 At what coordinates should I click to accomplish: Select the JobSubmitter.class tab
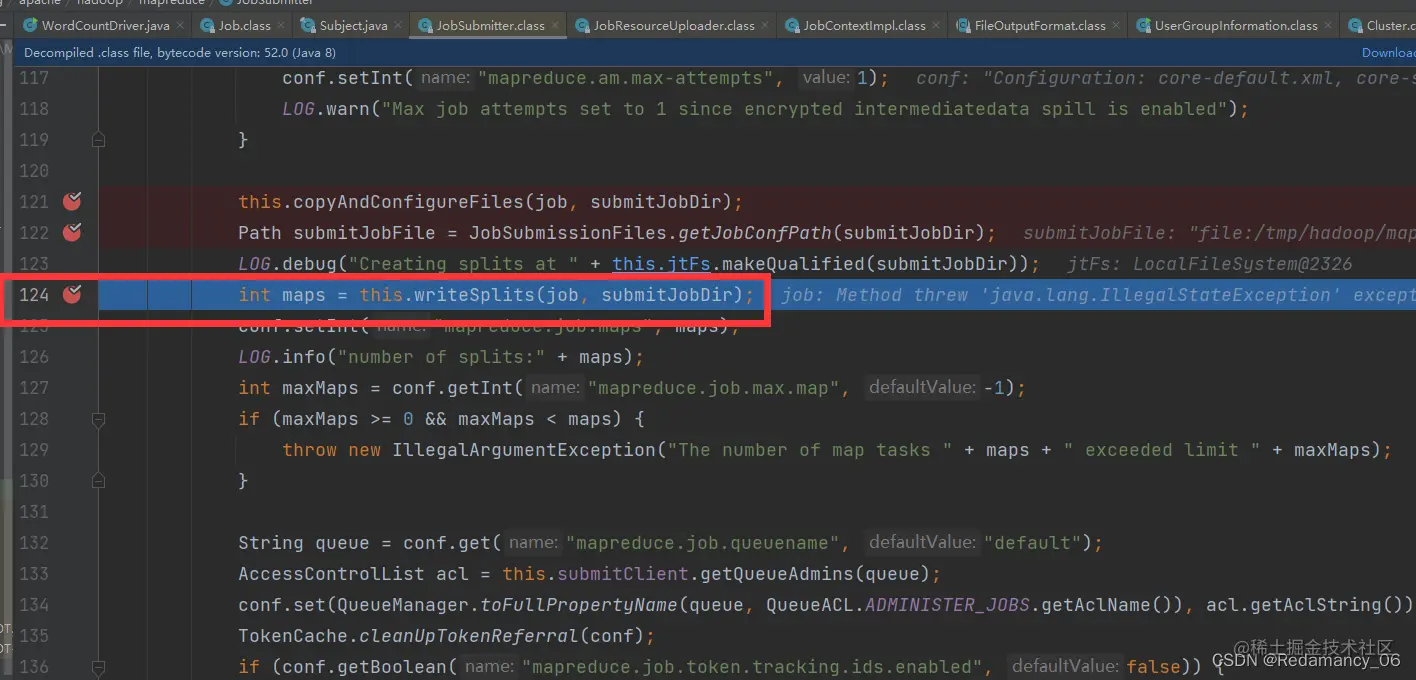coord(487,25)
